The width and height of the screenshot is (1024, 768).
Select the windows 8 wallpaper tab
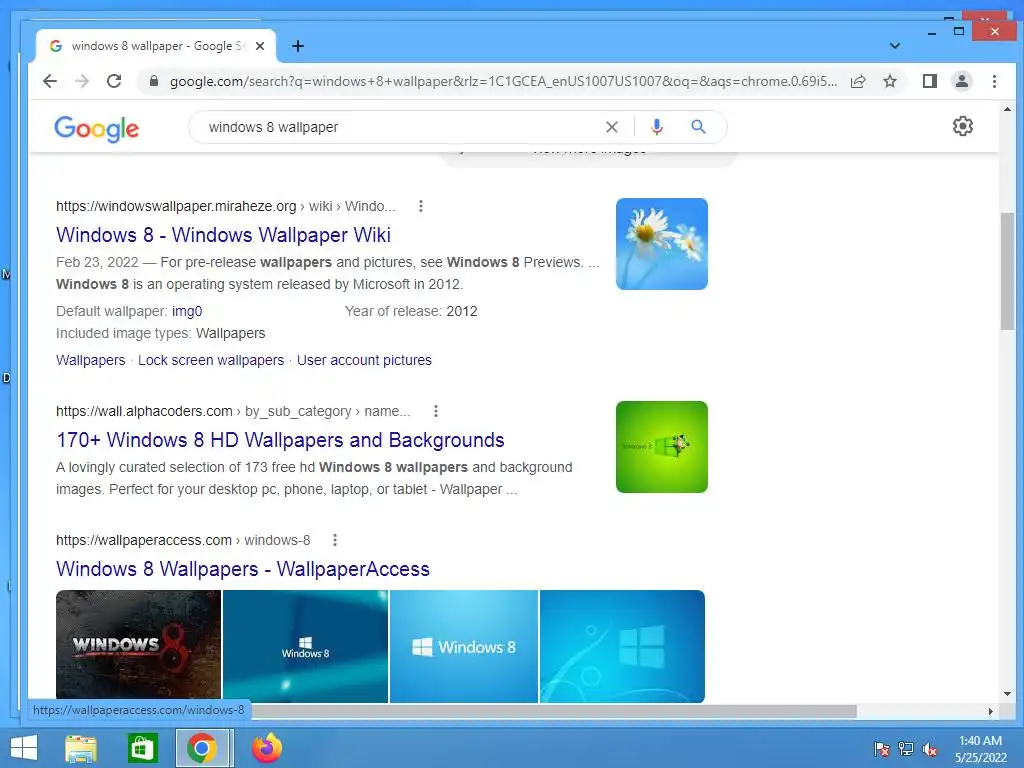pos(155,46)
